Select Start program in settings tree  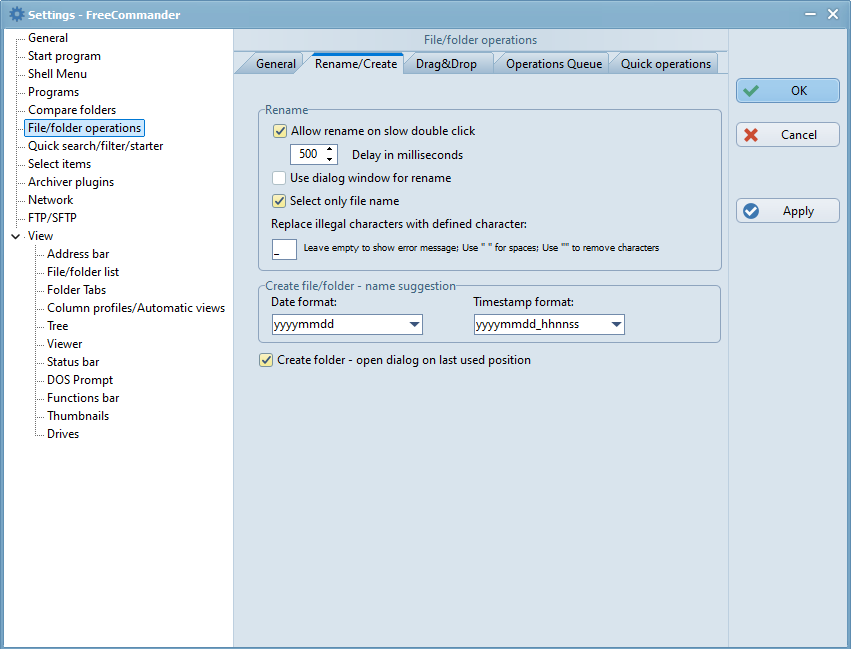coord(64,56)
